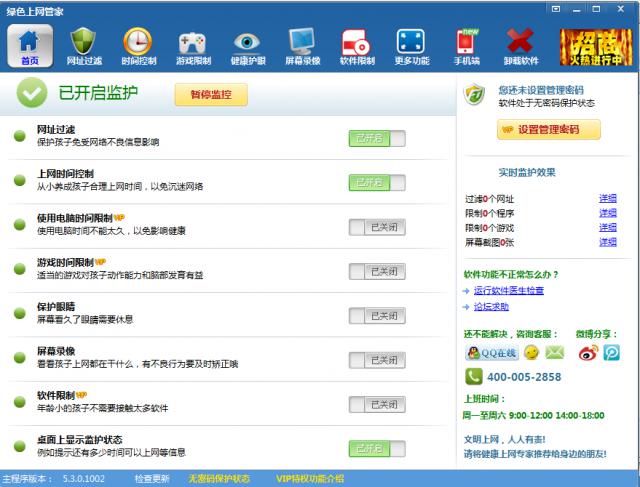This screenshot has height=487, width=640.
Task: Open 时间控制 clock icon
Action: click(138, 46)
